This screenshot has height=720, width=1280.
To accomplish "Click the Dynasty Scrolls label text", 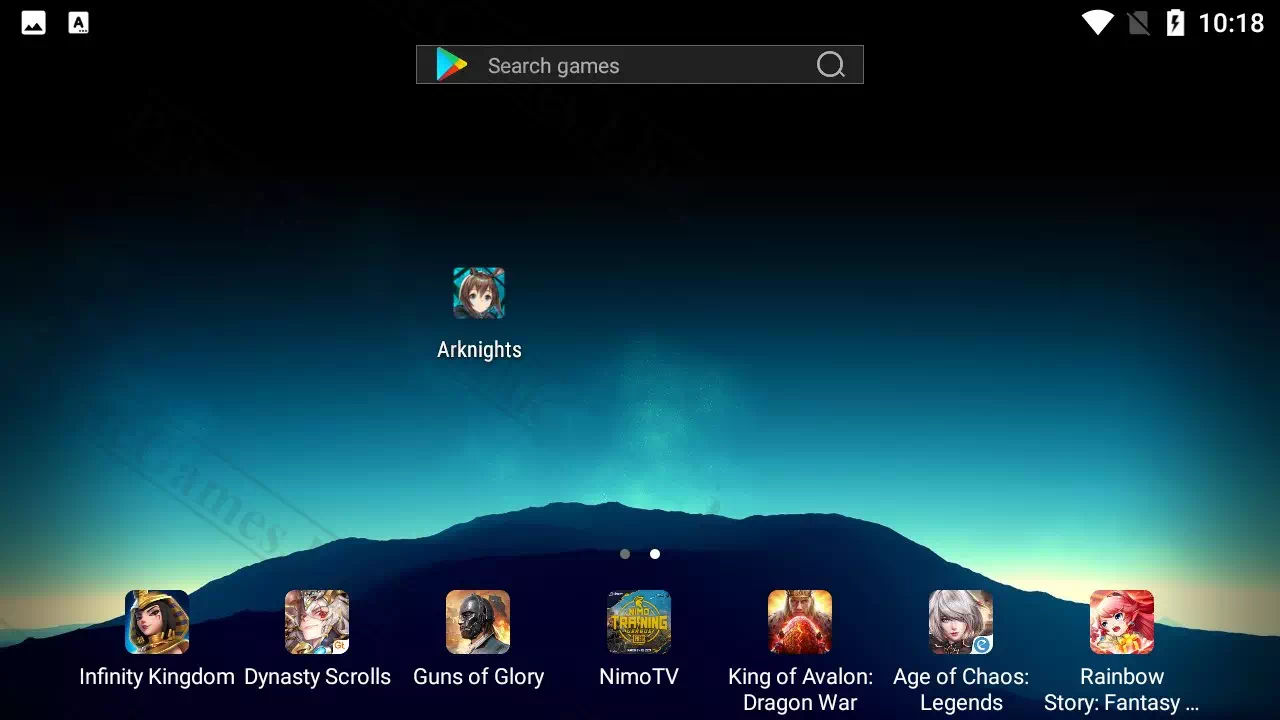I will tap(317, 677).
